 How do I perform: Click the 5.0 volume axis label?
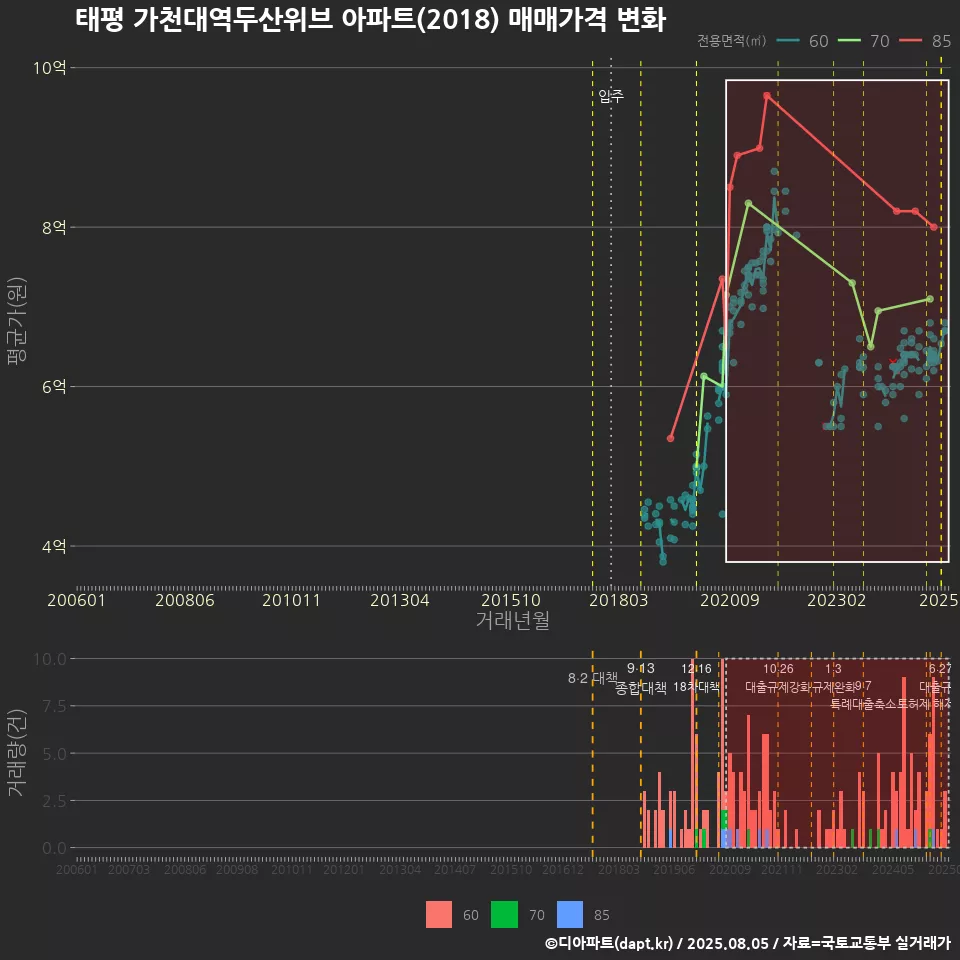(54, 754)
